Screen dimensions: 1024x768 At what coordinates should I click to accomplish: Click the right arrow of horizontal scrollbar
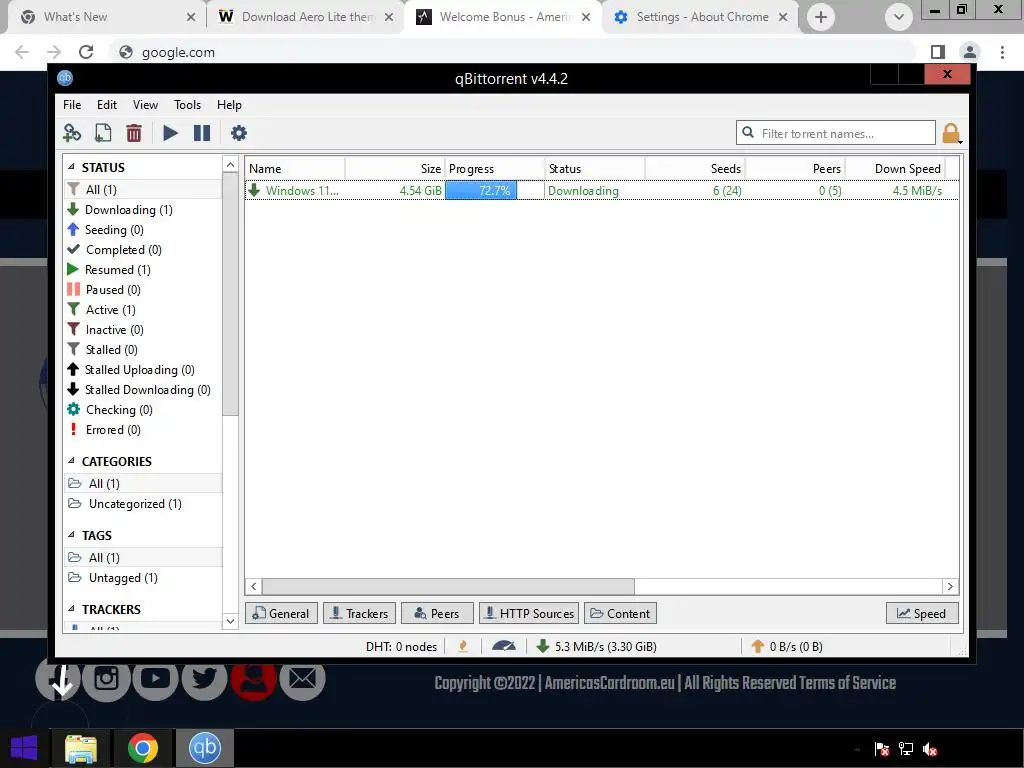950,586
